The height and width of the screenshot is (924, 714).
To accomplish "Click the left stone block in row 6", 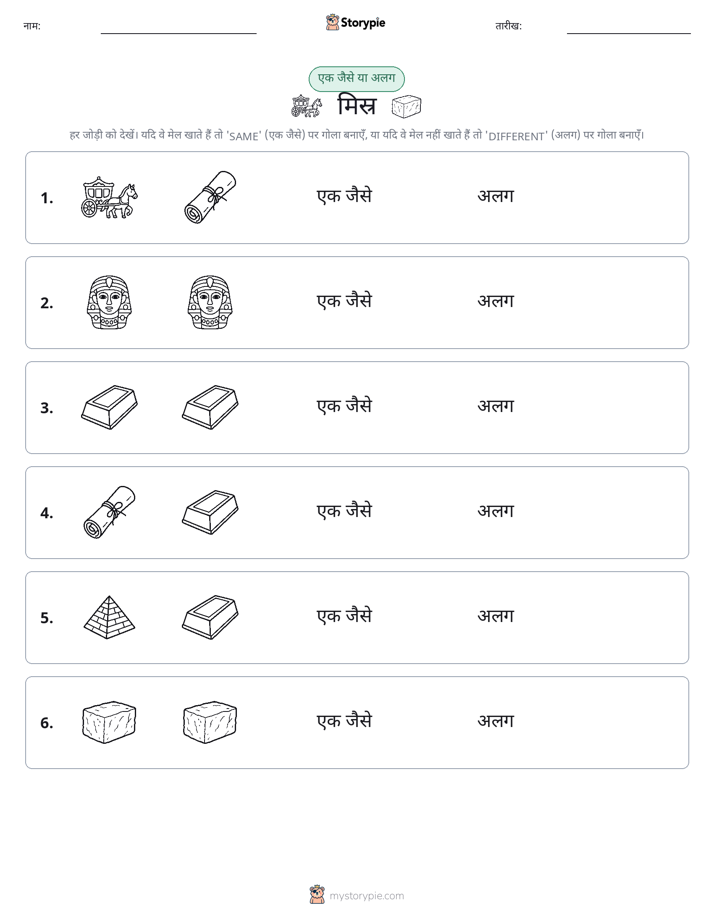I will [x=109, y=722].
